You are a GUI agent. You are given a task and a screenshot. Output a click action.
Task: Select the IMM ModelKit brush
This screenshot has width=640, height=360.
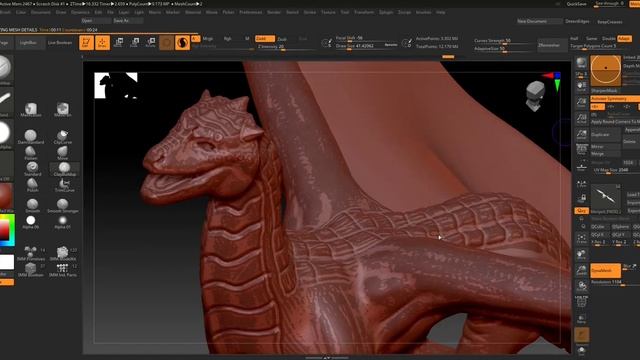(x=62, y=253)
